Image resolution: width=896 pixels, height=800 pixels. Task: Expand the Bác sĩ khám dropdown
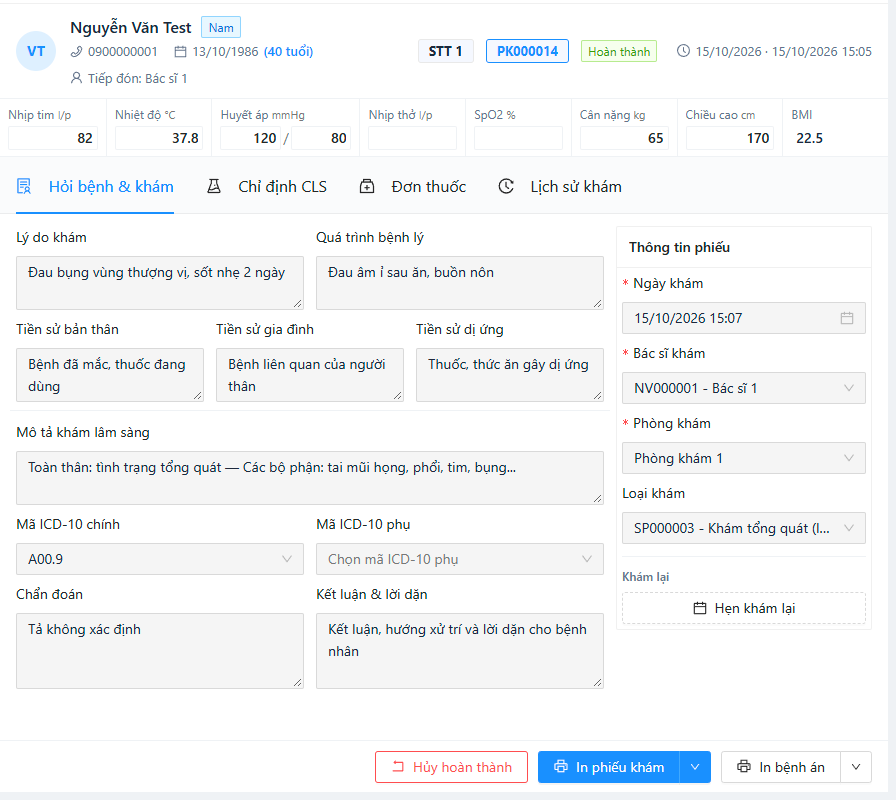pyautogui.click(x=743, y=389)
